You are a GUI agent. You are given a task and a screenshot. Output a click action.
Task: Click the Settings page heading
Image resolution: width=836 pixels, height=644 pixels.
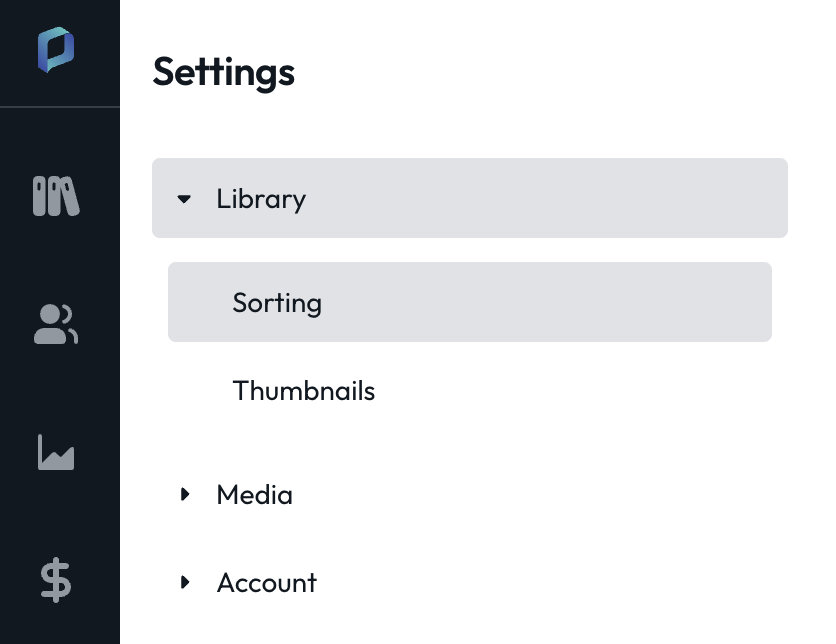(x=223, y=73)
